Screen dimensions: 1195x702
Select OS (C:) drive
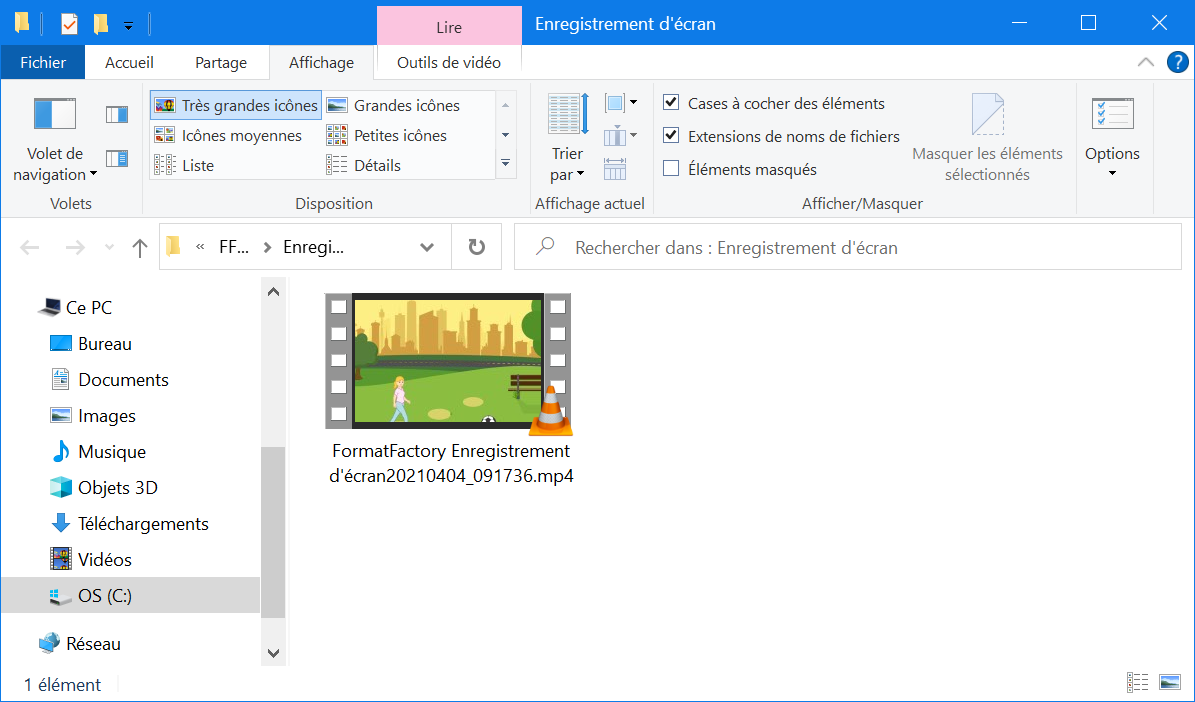coord(130,595)
